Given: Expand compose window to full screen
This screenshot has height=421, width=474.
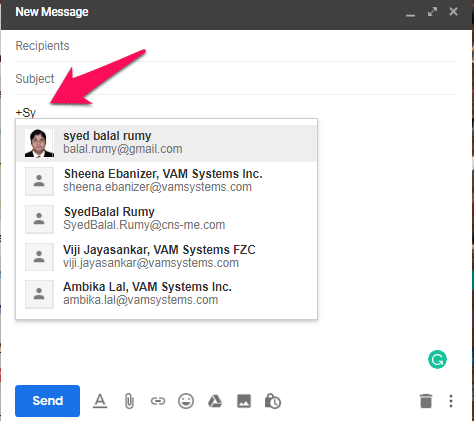Looking at the screenshot, I should pyautogui.click(x=432, y=12).
